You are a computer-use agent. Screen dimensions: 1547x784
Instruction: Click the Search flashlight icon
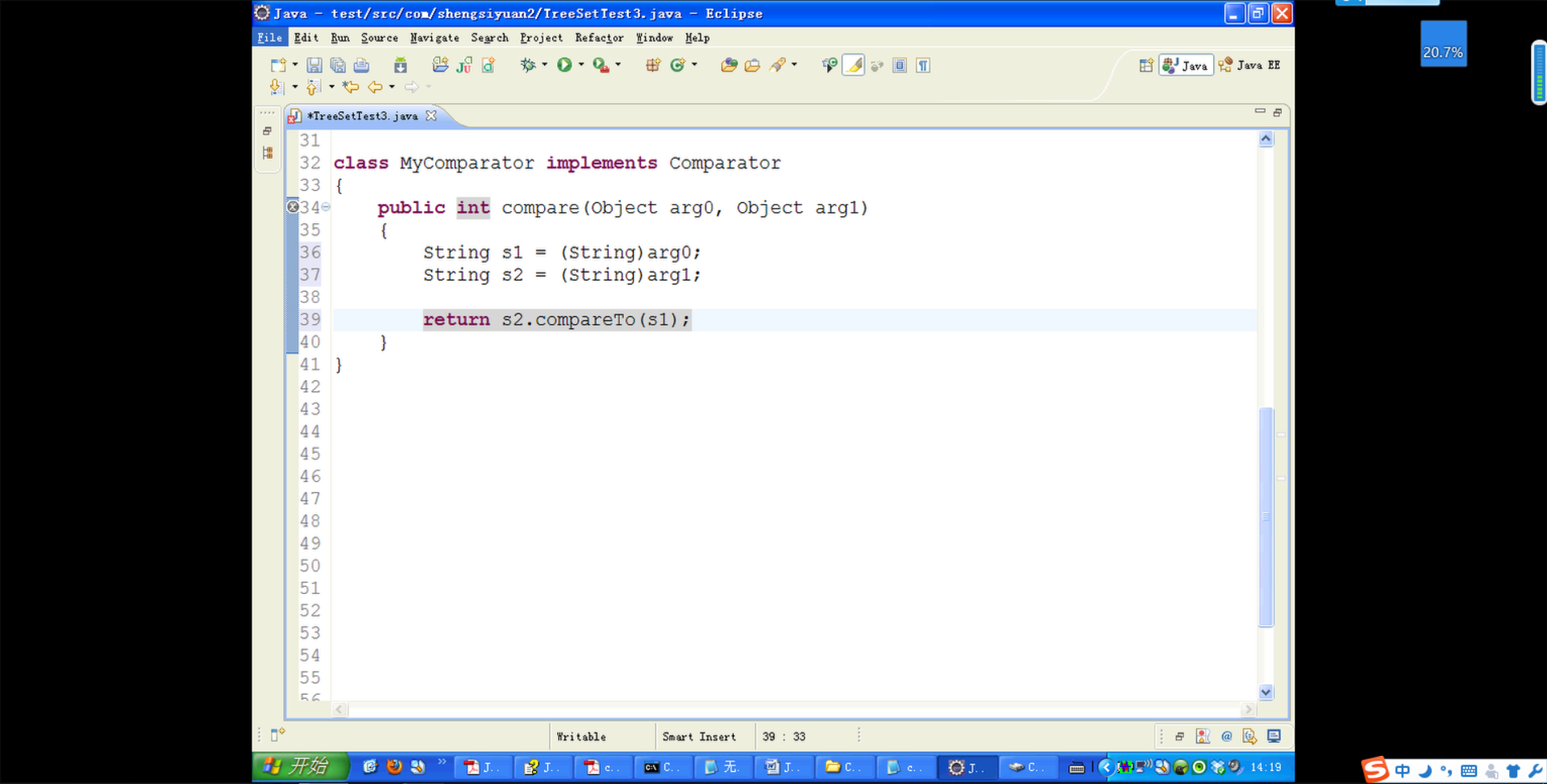coord(777,65)
